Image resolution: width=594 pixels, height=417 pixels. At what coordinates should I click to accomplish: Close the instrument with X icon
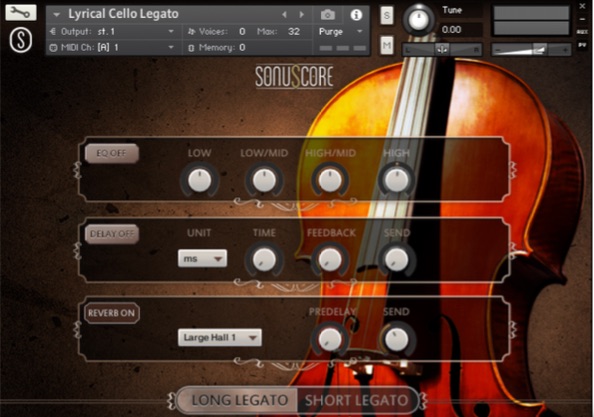(x=582, y=6)
